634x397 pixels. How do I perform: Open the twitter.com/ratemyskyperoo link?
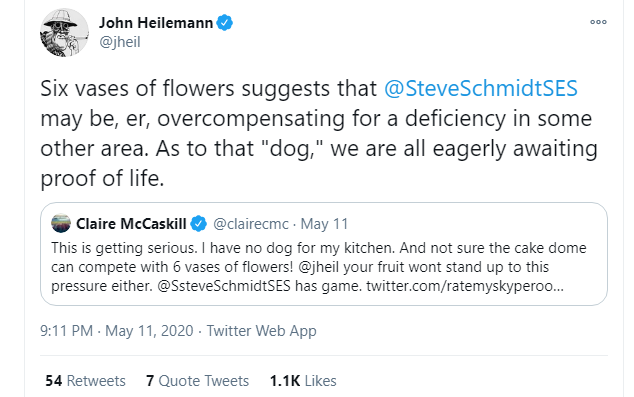click(x=465, y=286)
